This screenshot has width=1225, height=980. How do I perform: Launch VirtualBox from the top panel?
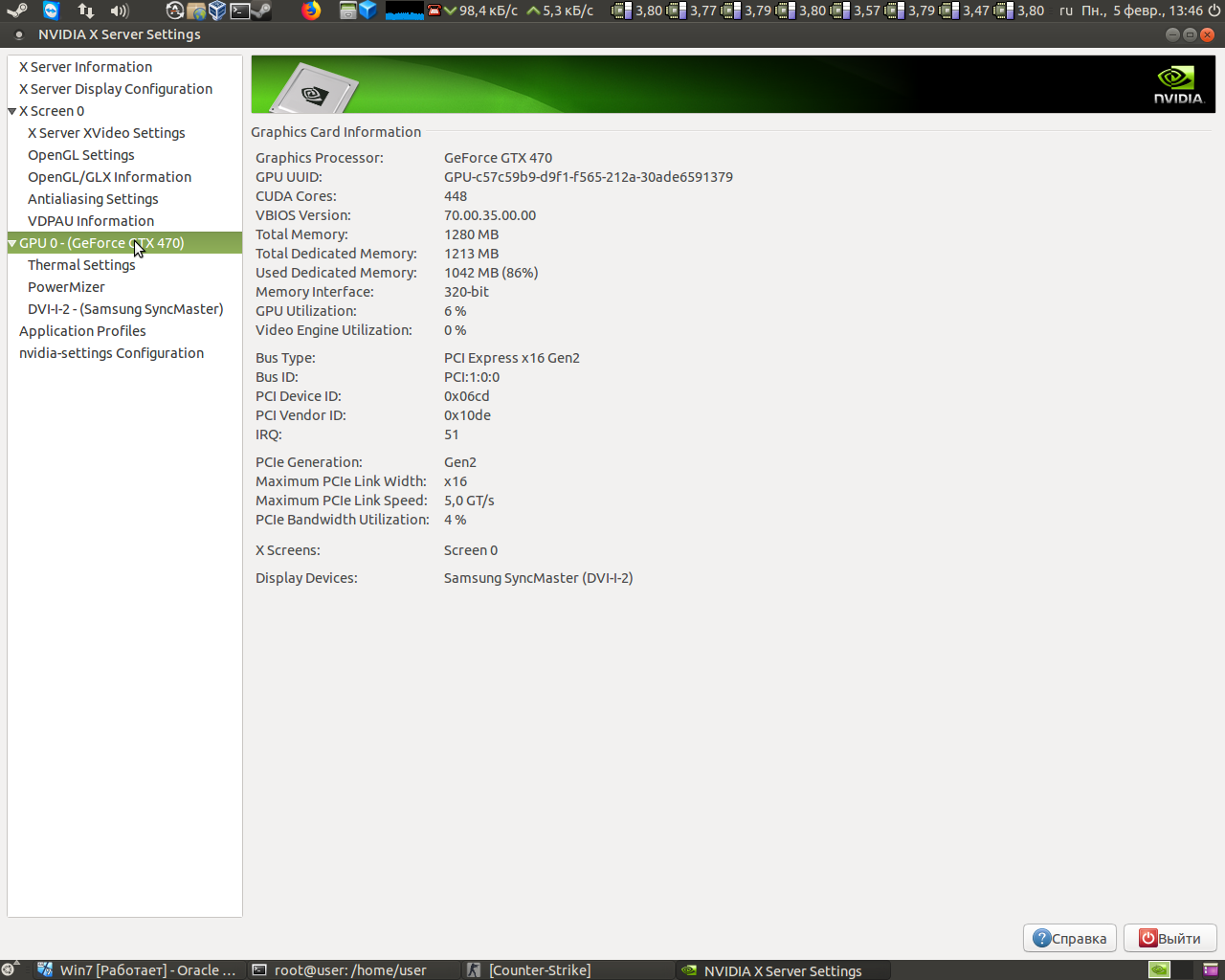(217, 11)
